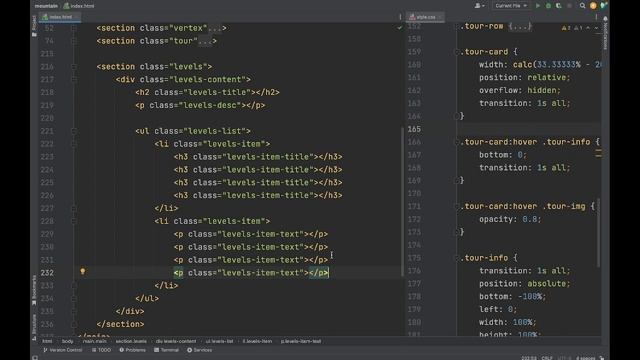Viewport: 640px width, 360px height.
Task: Click the teal toolbox icon at top right
Action: tap(603, 6)
